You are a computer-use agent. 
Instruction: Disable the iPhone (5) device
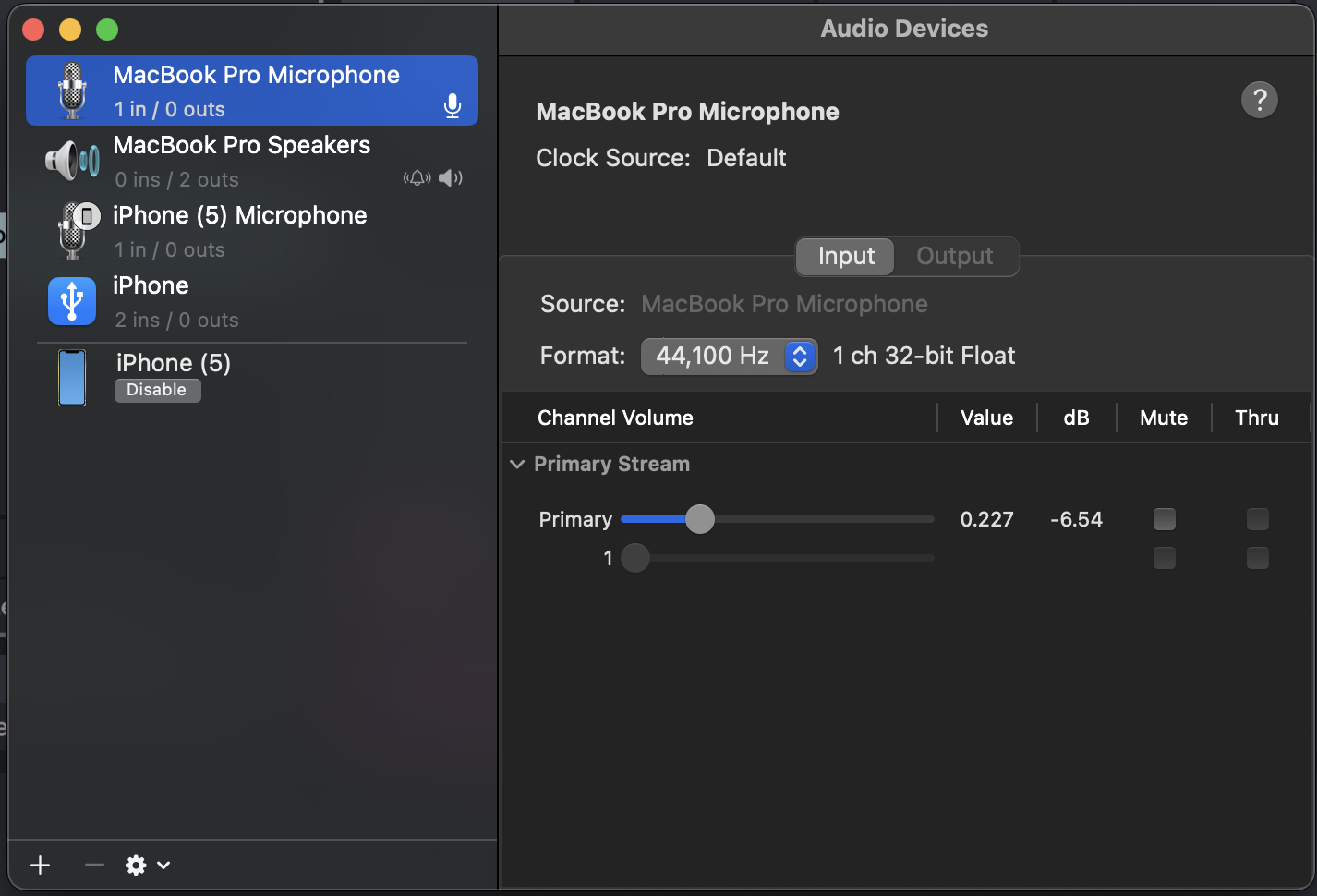tap(157, 390)
